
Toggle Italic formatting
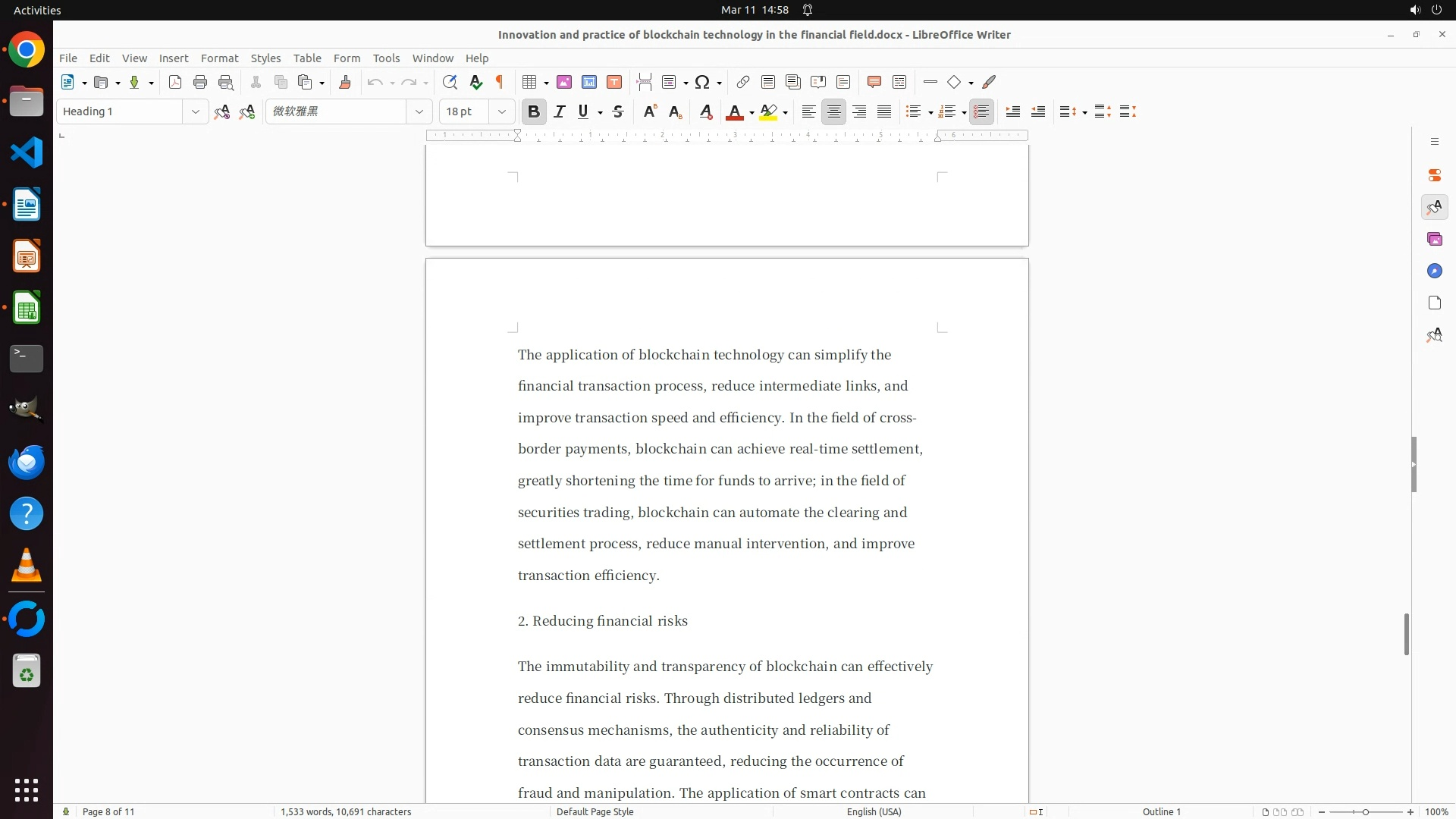pos(560,112)
